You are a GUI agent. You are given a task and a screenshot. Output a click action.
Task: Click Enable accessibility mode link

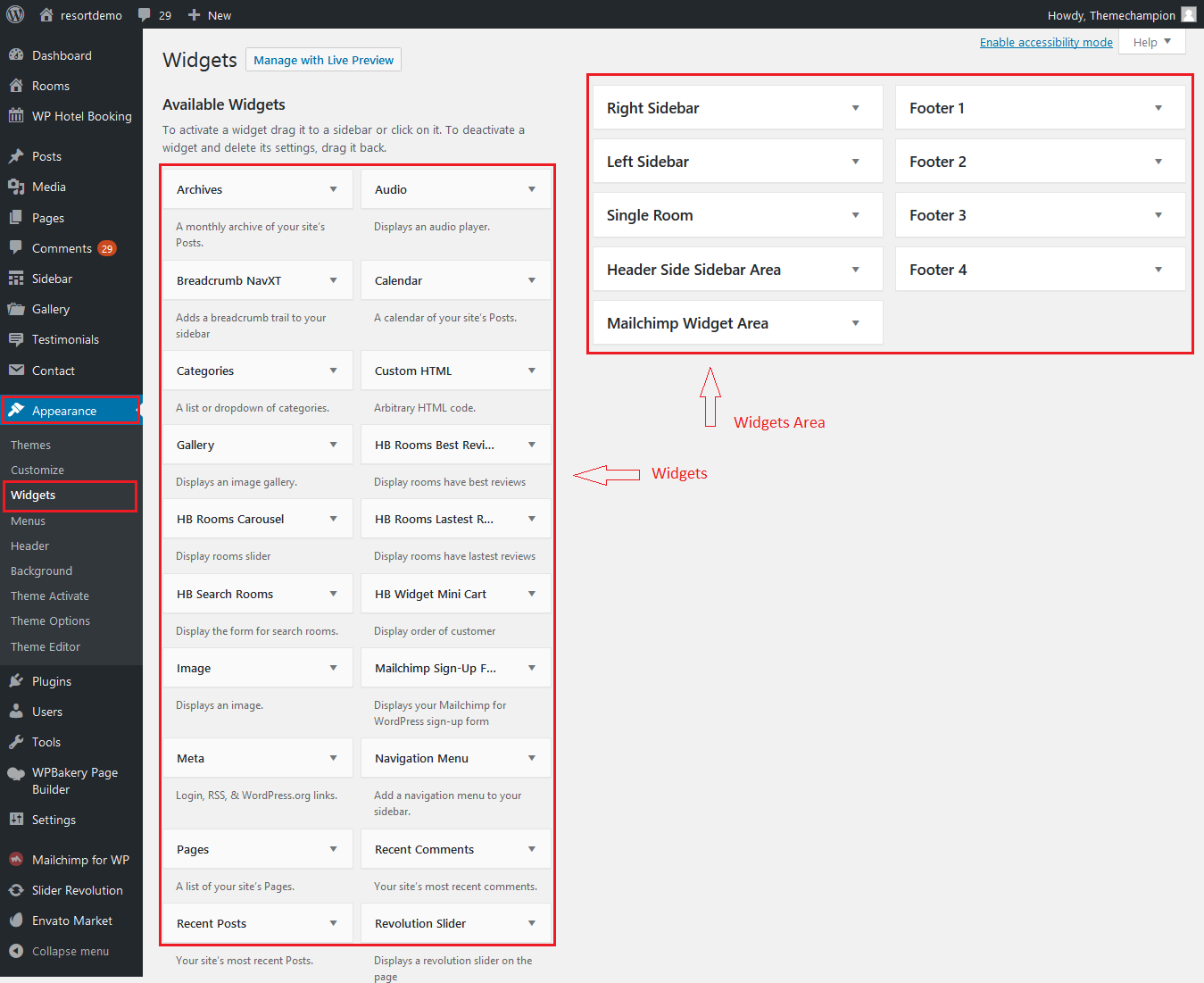coord(1046,42)
